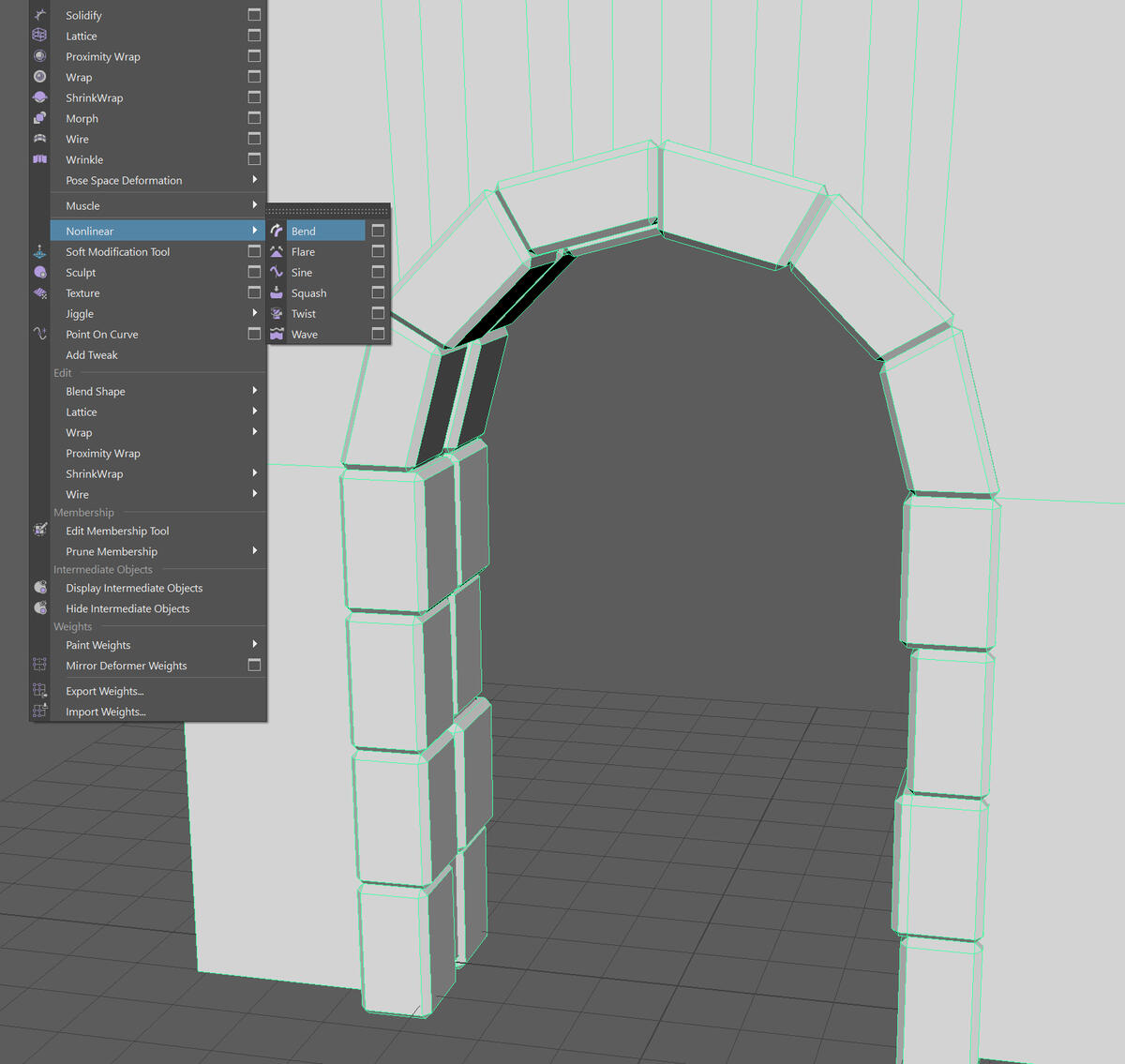Open option box for Mirror Deformer Weights
Viewport: 1125px width, 1064px height.
click(x=254, y=665)
